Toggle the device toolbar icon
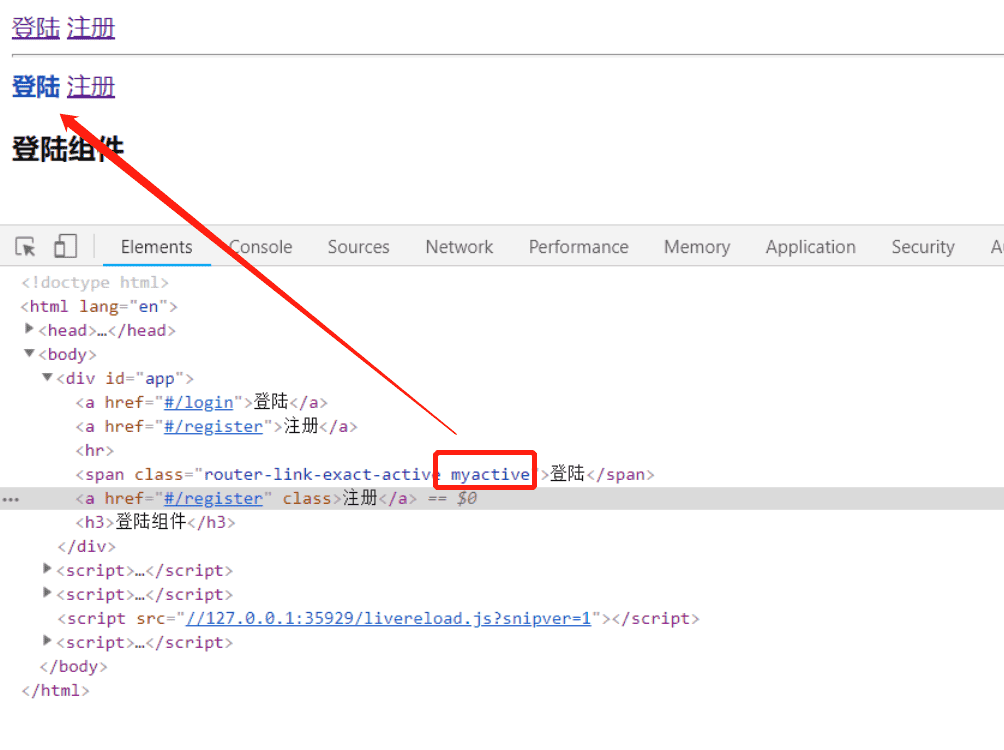 [65, 246]
